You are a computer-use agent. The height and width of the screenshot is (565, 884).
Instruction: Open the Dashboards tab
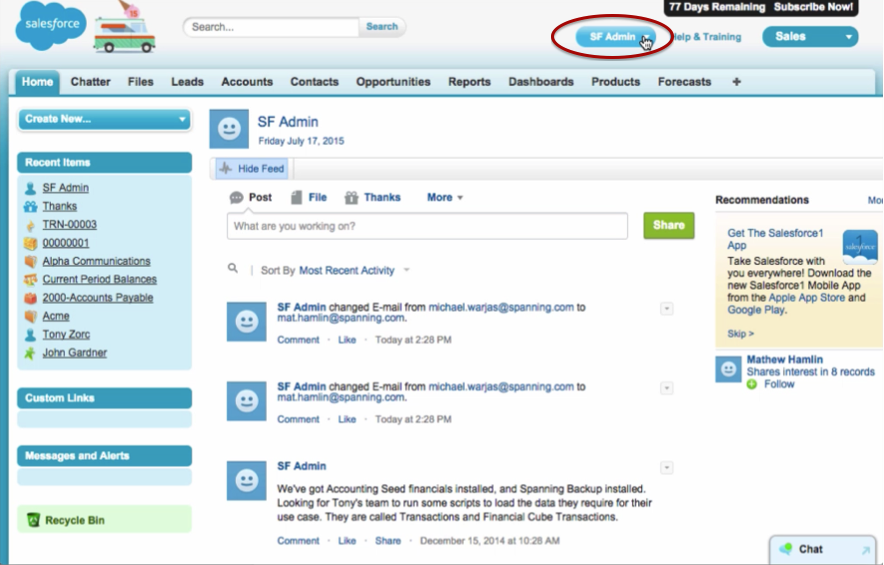coord(541,82)
